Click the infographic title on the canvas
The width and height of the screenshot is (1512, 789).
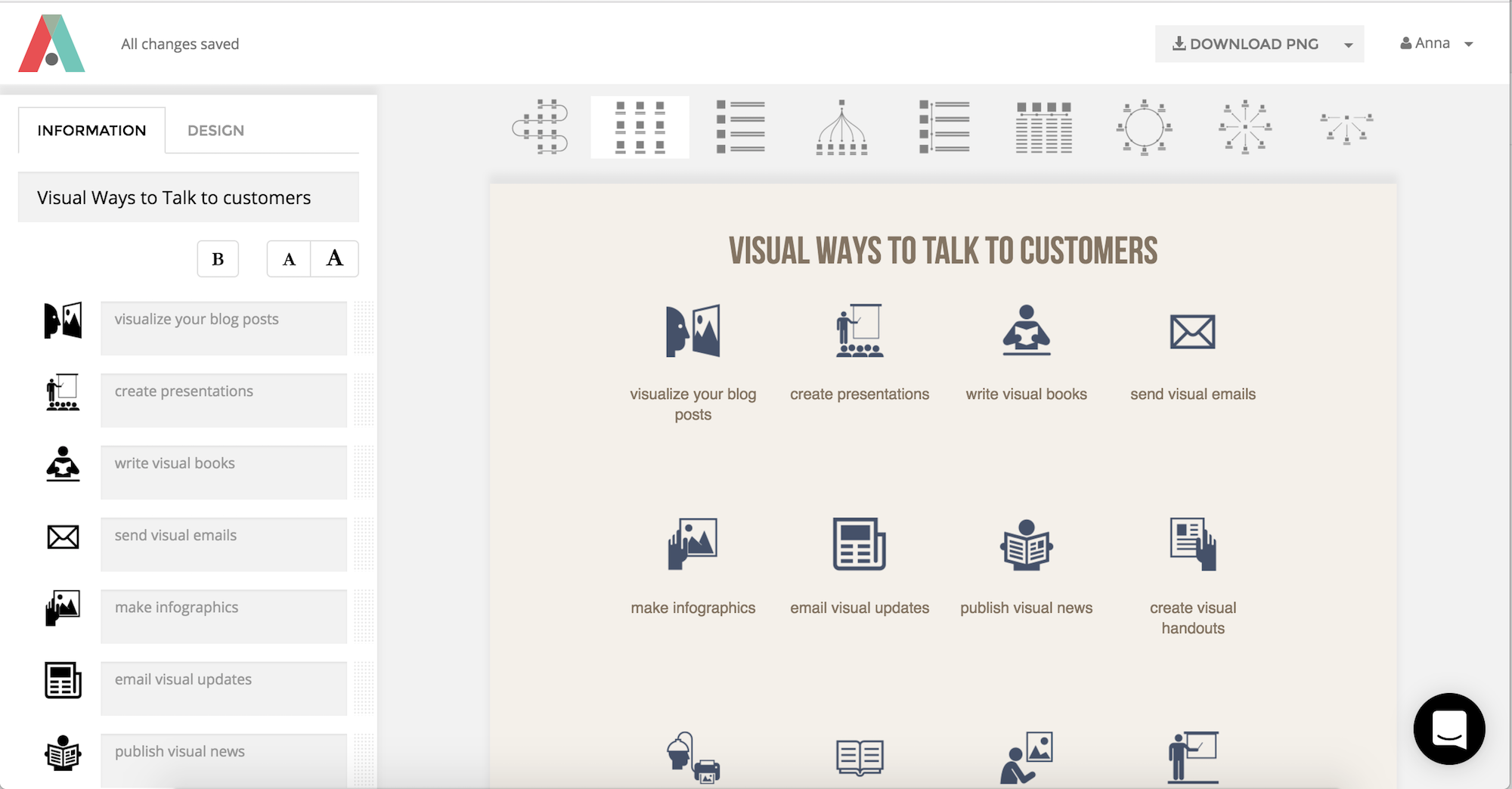click(x=943, y=251)
